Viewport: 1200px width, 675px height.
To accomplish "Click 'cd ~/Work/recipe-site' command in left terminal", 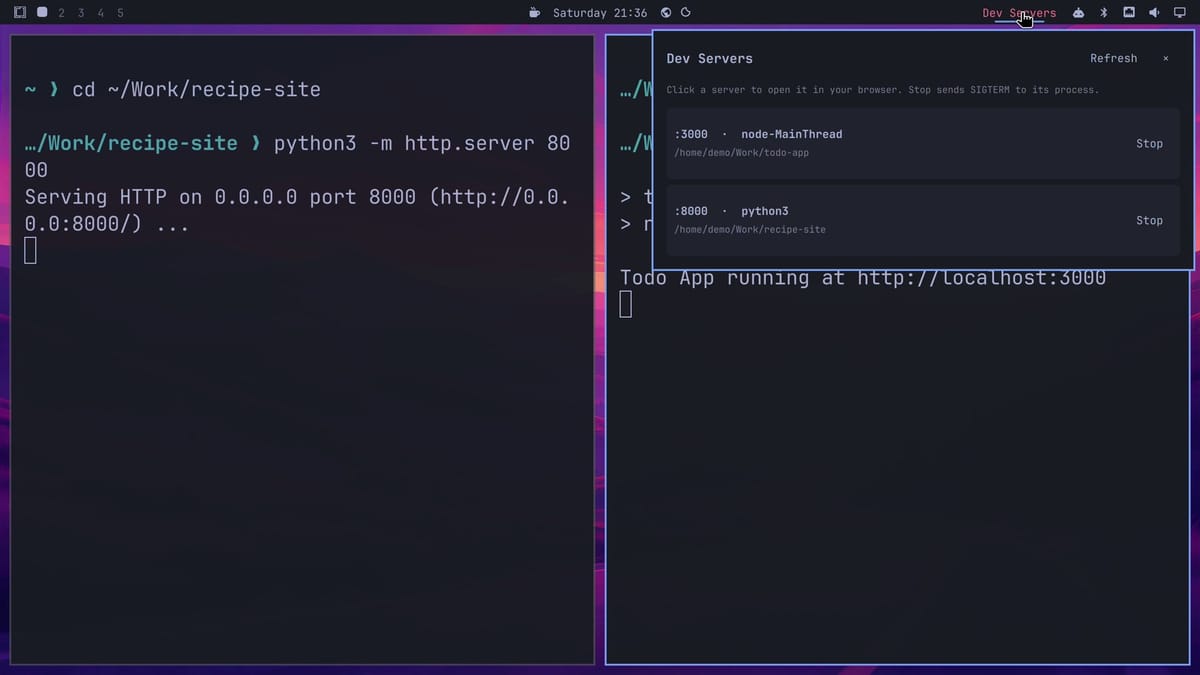I will point(196,89).
